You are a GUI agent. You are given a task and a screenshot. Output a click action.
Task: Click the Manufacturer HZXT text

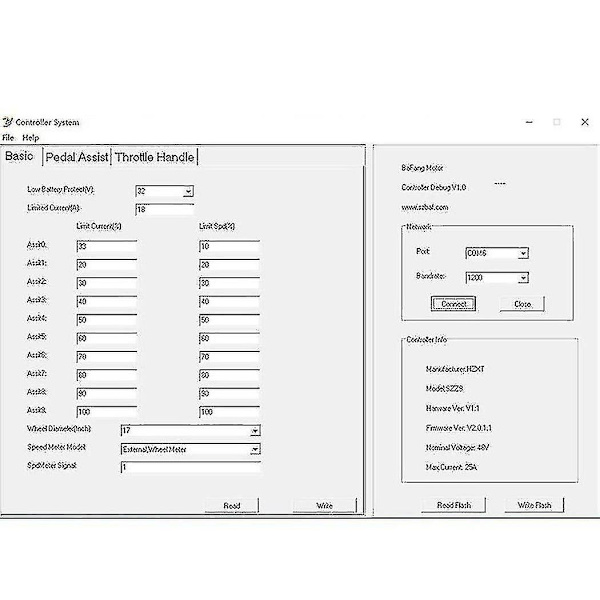point(455,369)
